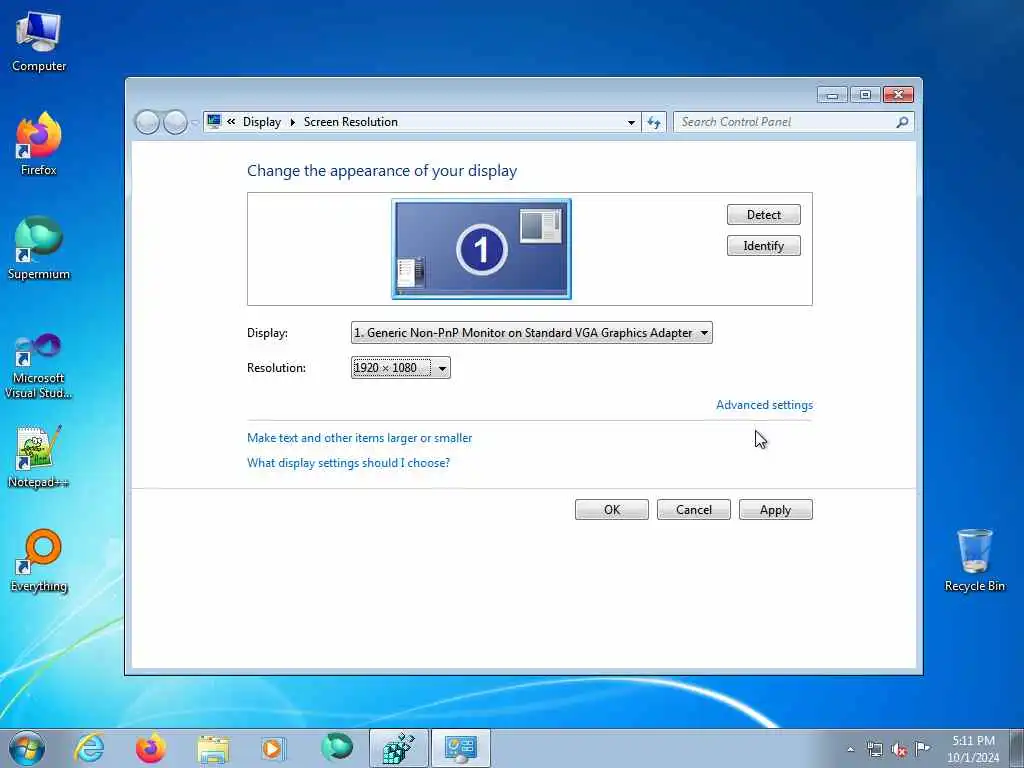The height and width of the screenshot is (768, 1024).
Task: Click the muted volume tray icon
Action: (899, 750)
